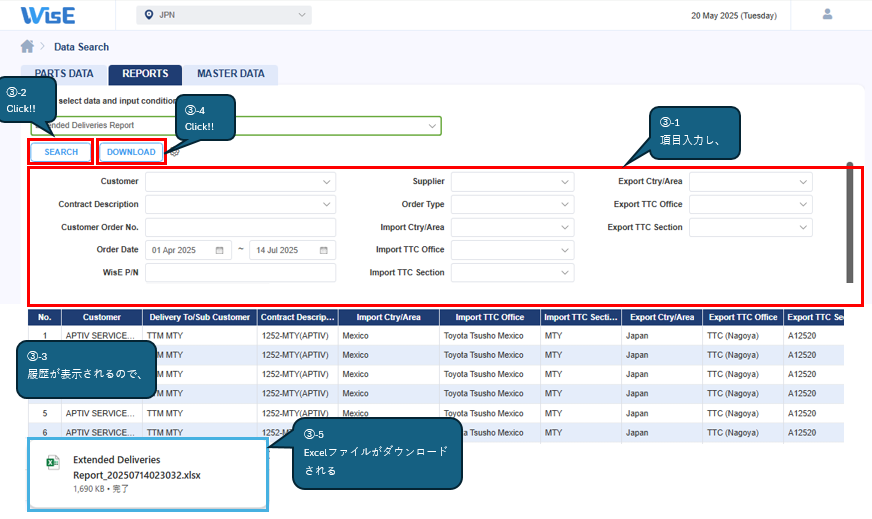
Task: Switch to the MASTER DATA tab
Action: (231, 74)
